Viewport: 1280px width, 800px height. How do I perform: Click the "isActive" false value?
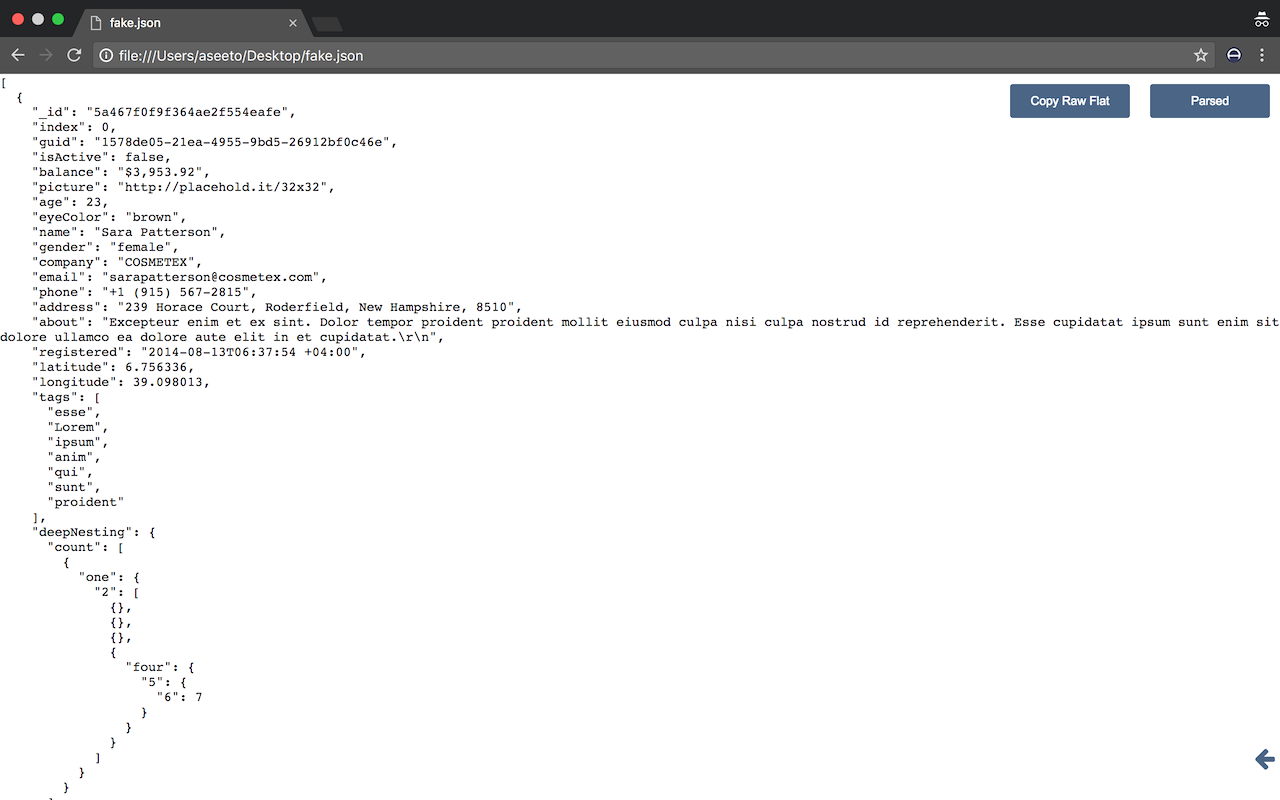click(144, 157)
